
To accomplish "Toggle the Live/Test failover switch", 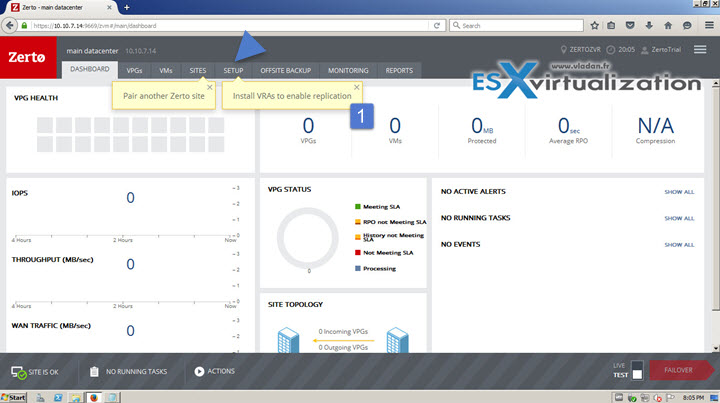I will click(637, 370).
